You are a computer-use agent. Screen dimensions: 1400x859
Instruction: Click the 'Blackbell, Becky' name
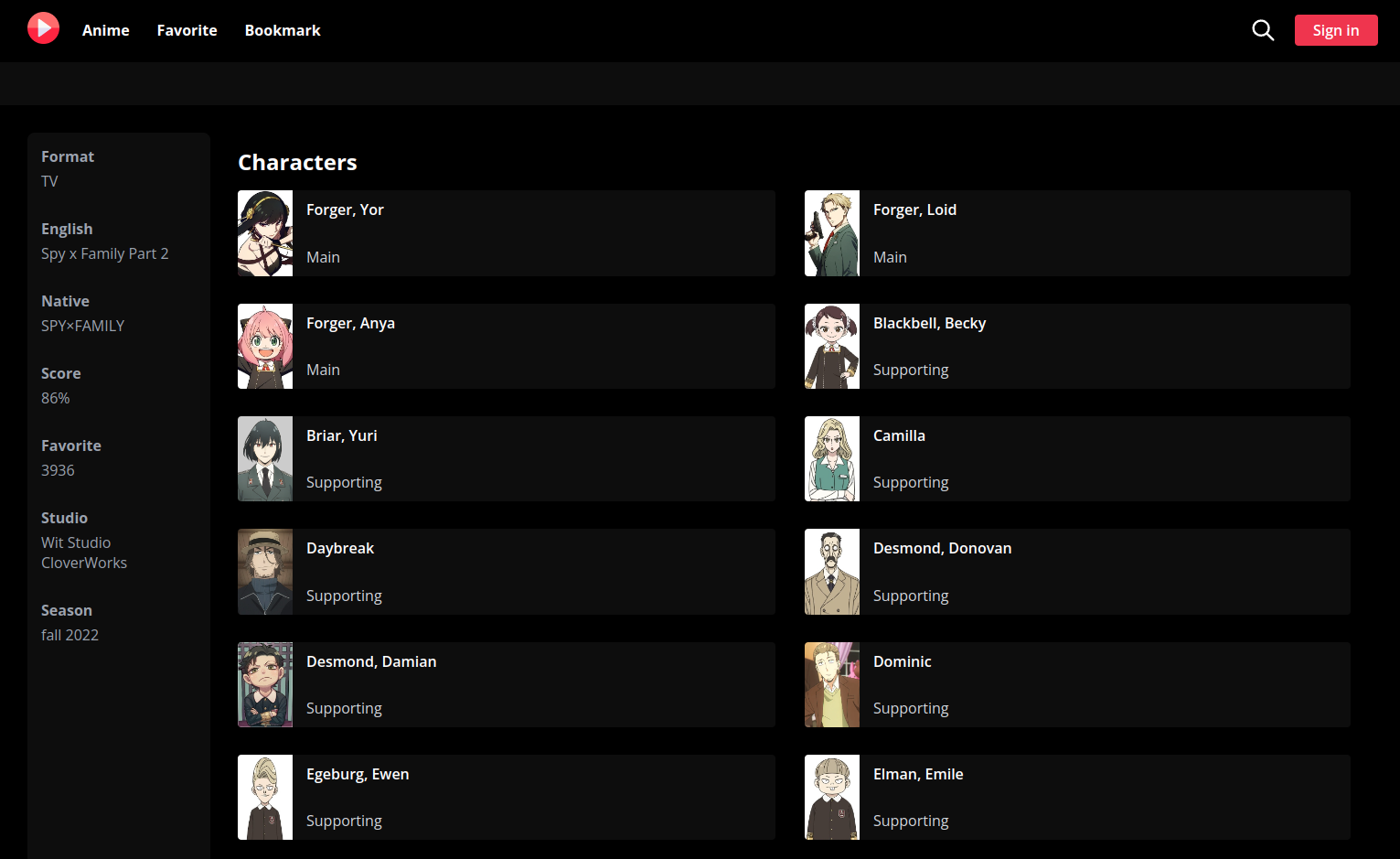point(929,323)
